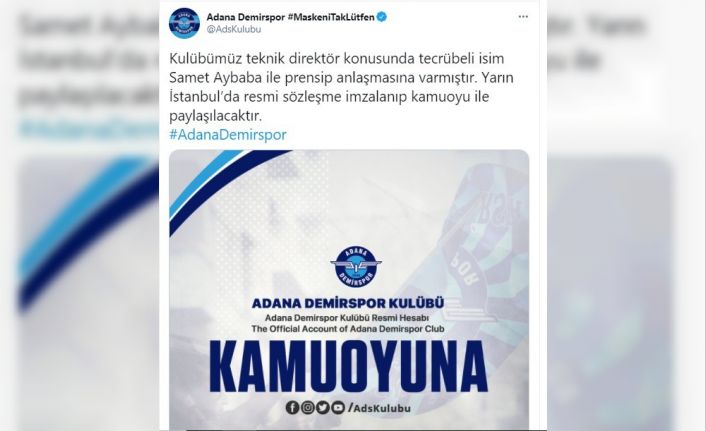Open the tweet's three-dot more options menu
The height and width of the screenshot is (431, 706).
tap(523, 17)
